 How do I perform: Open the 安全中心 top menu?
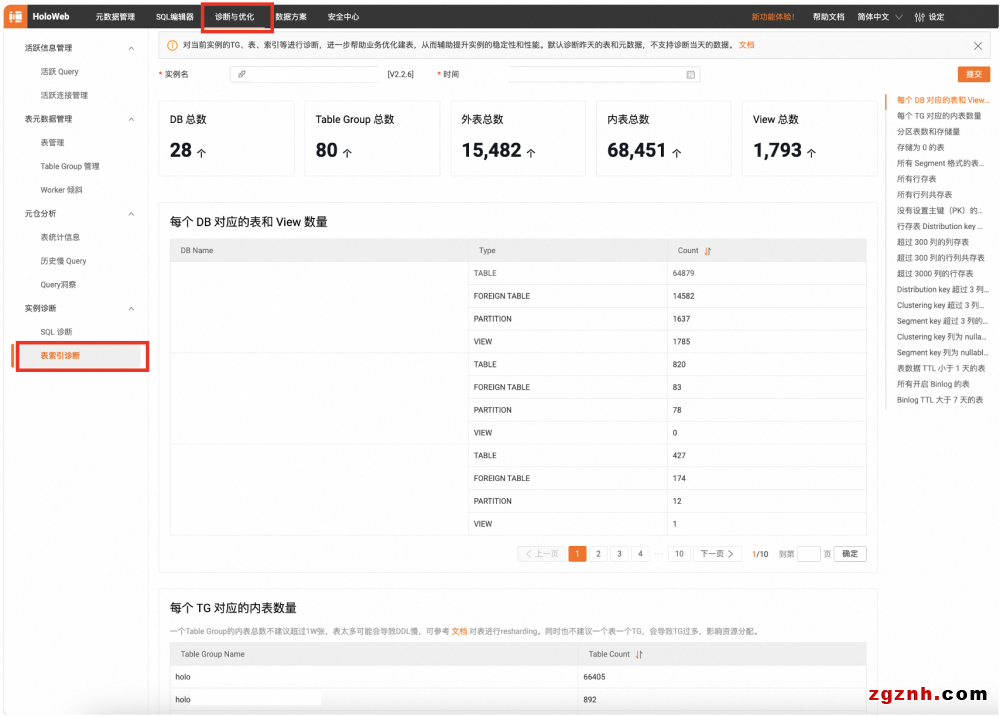[x=343, y=17]
